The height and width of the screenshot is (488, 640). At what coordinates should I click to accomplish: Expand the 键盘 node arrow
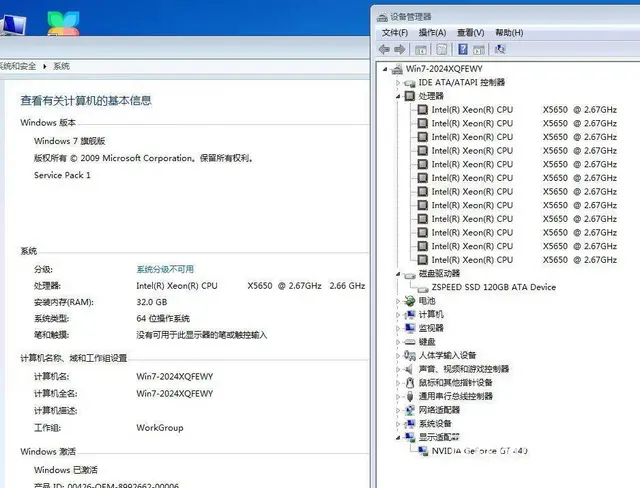click(398, 342)
